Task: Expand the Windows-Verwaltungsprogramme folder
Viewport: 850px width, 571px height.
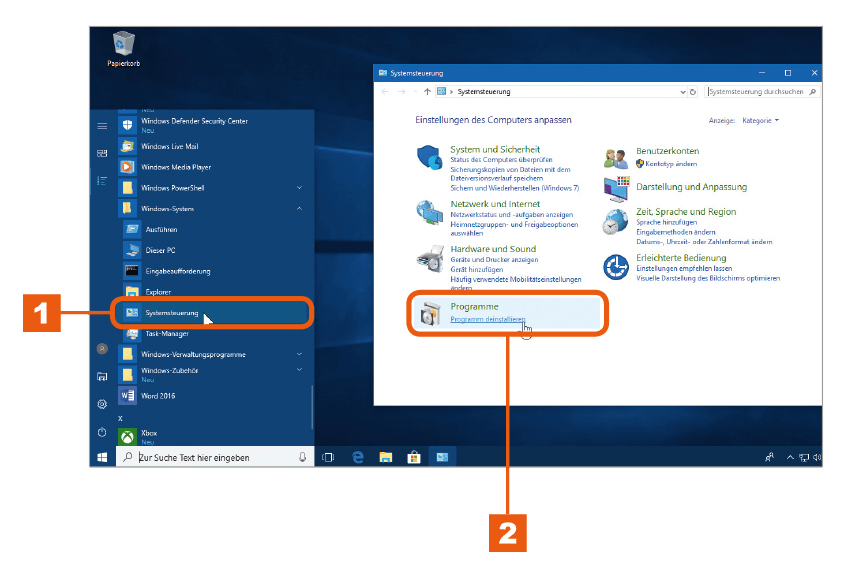Action: pyautogui.click(x=299, y=354)
